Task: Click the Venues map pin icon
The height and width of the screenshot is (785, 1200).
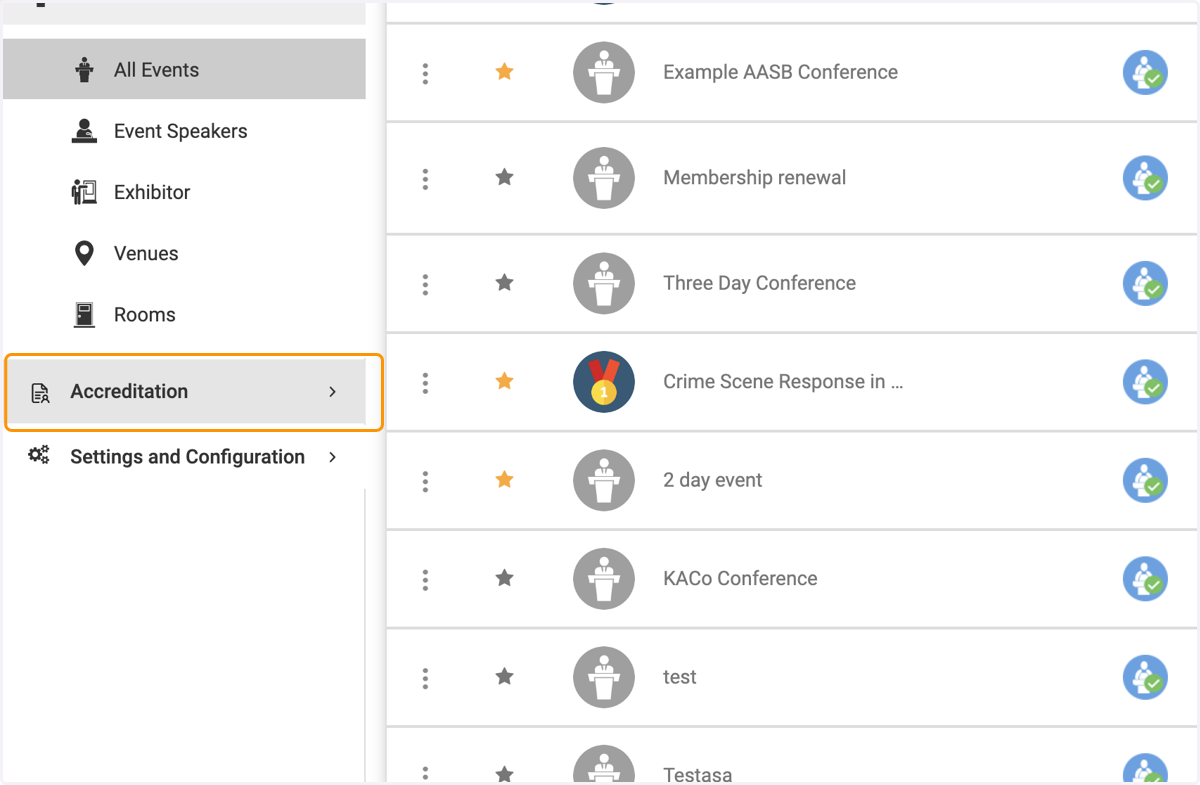Action: coord(84,253)
